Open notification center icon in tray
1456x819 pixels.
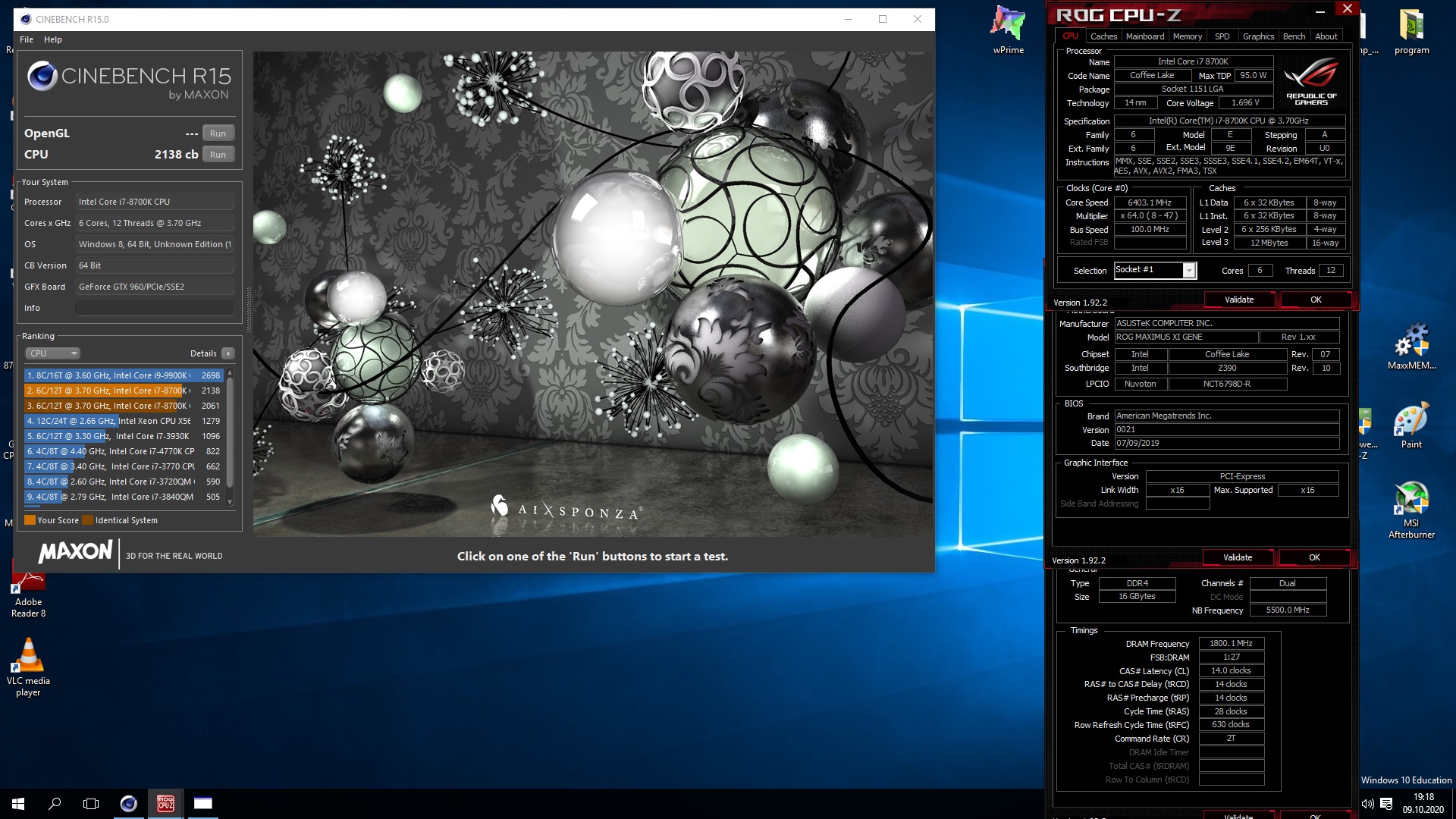(x=1386, y=804)
